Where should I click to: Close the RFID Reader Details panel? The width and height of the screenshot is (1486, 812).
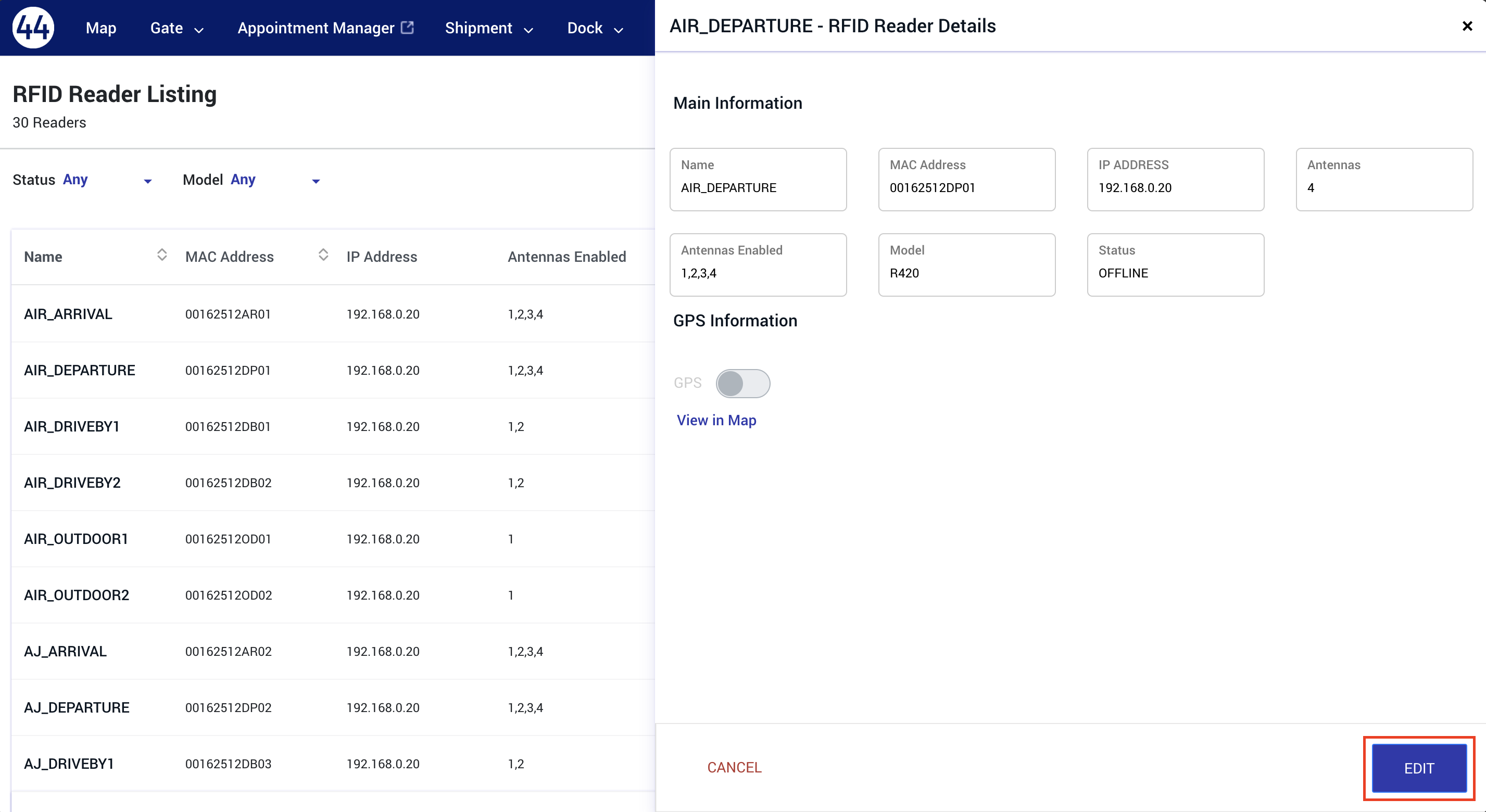pyautogui.click(x=1467, y=26)
